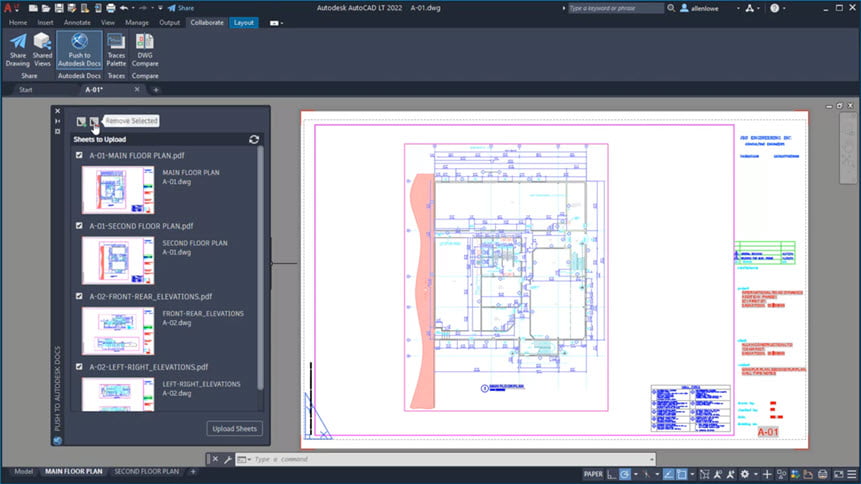Click the AutoCAD application menu logo

[10, 8]
